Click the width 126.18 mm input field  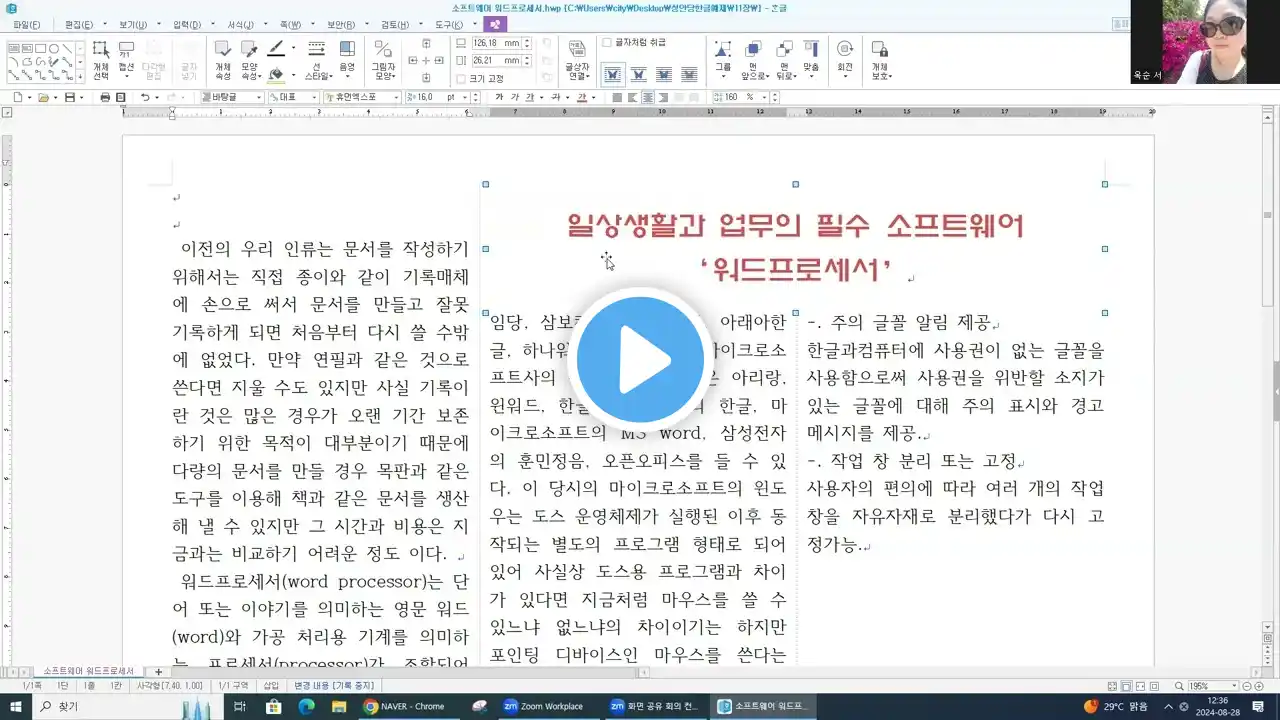point(496,43)
